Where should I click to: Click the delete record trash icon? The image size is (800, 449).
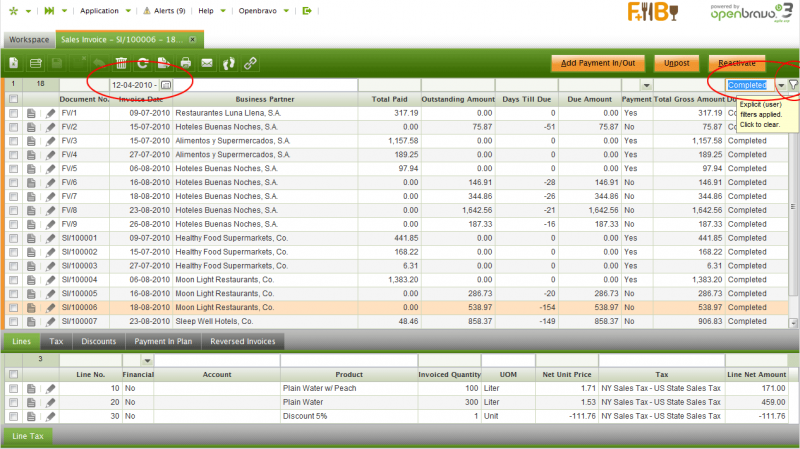[120, 63]
